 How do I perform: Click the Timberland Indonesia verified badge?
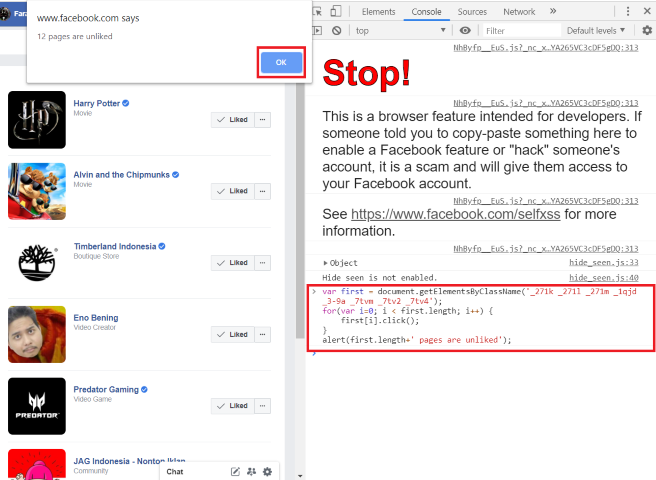[162, 246]
